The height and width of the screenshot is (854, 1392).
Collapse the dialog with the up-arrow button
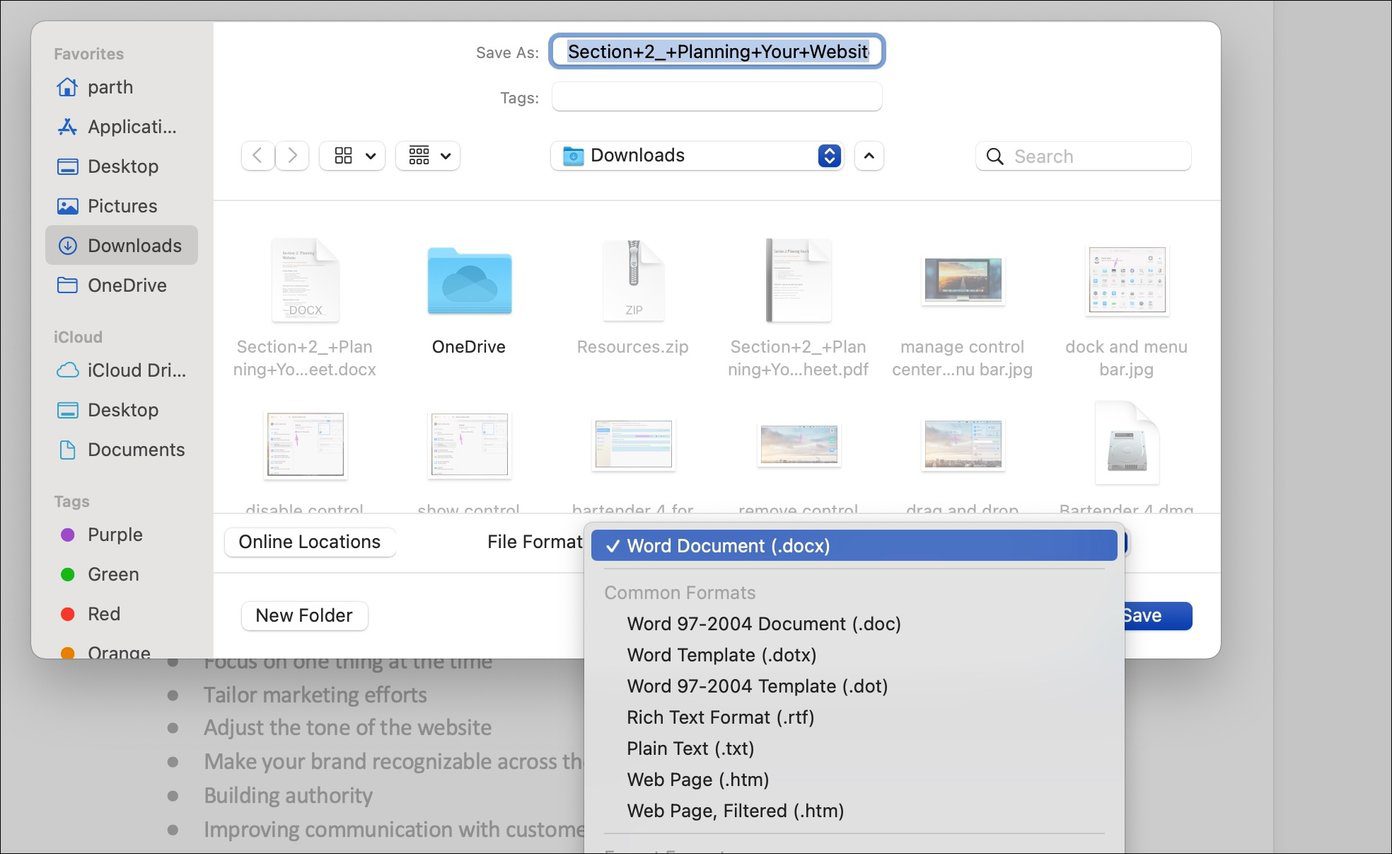pos(869,155)
